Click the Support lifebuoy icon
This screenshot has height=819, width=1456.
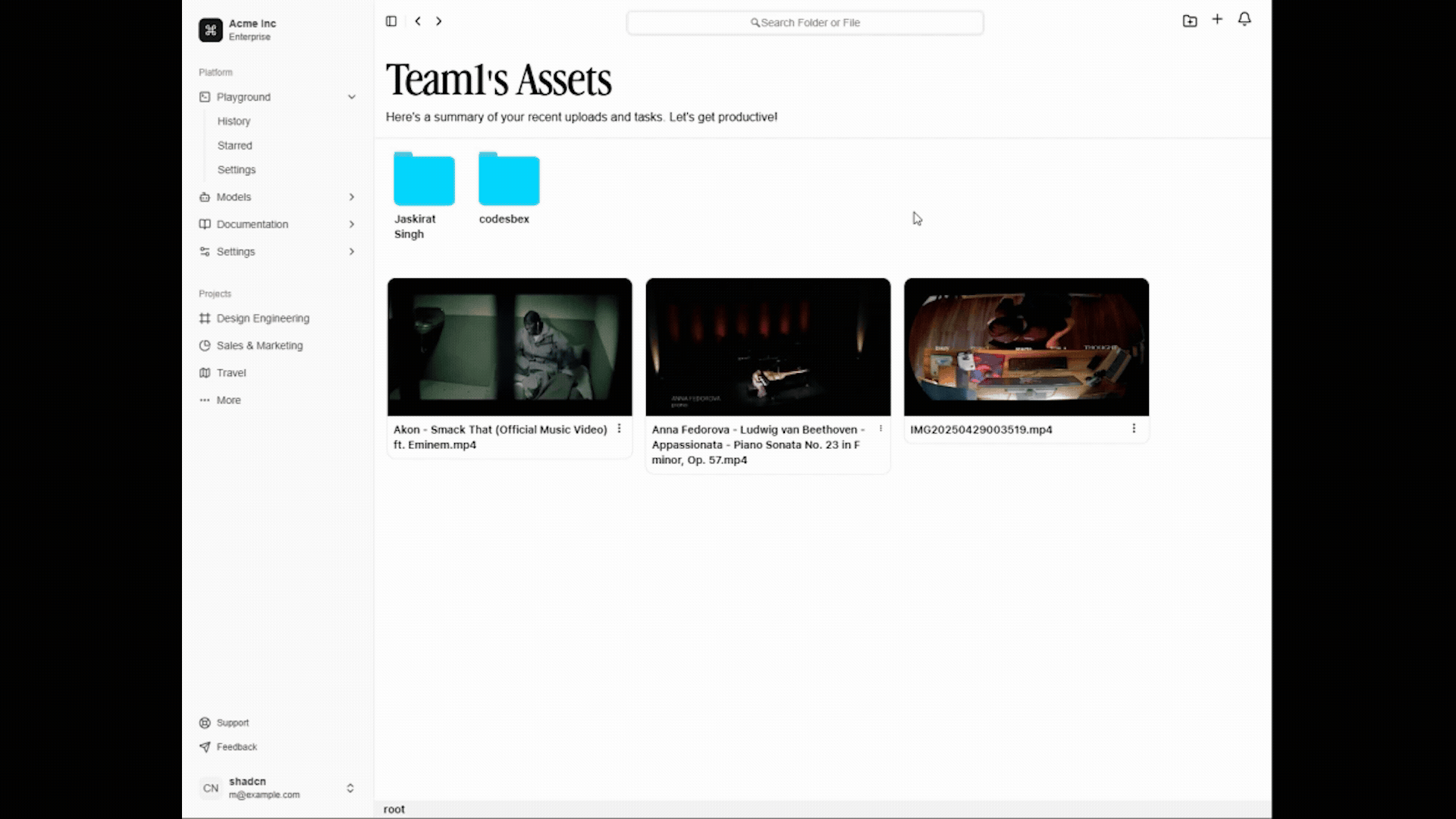click(x=205, y=723)
